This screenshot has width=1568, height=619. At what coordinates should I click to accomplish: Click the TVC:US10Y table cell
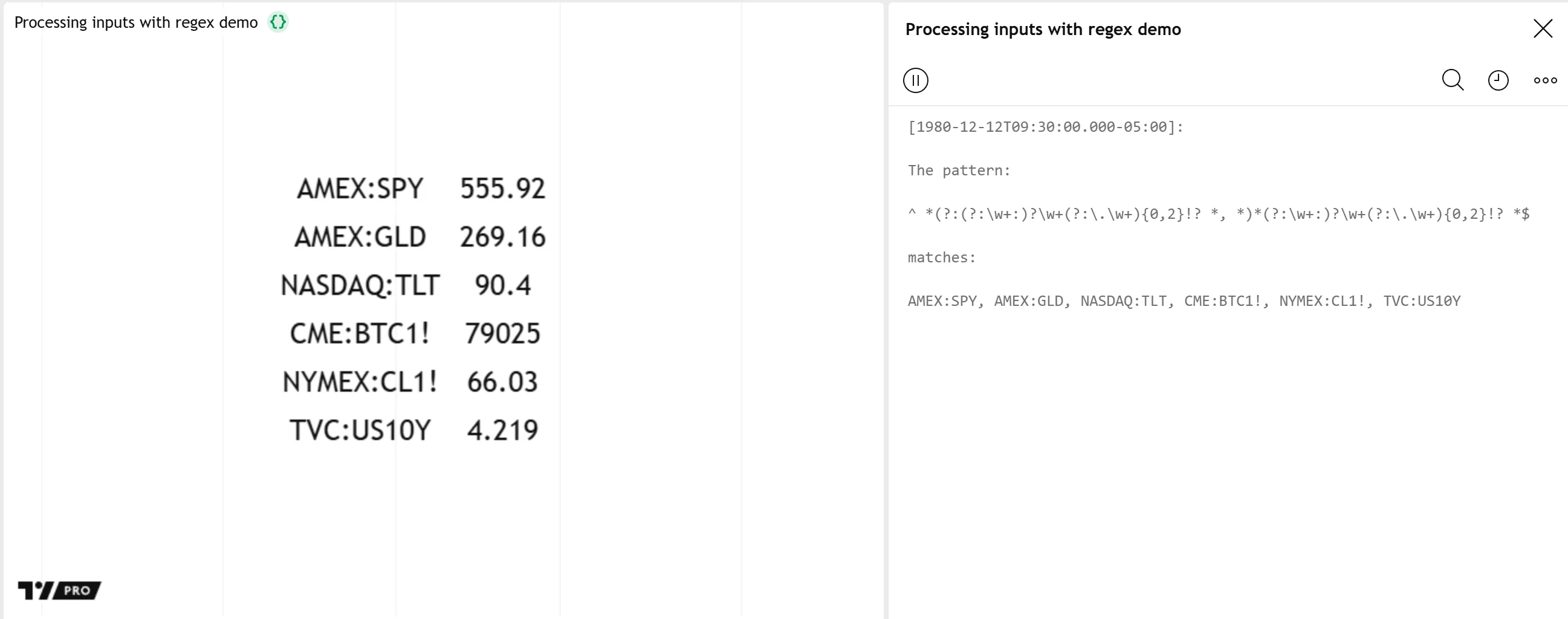(x=360, y=430)
